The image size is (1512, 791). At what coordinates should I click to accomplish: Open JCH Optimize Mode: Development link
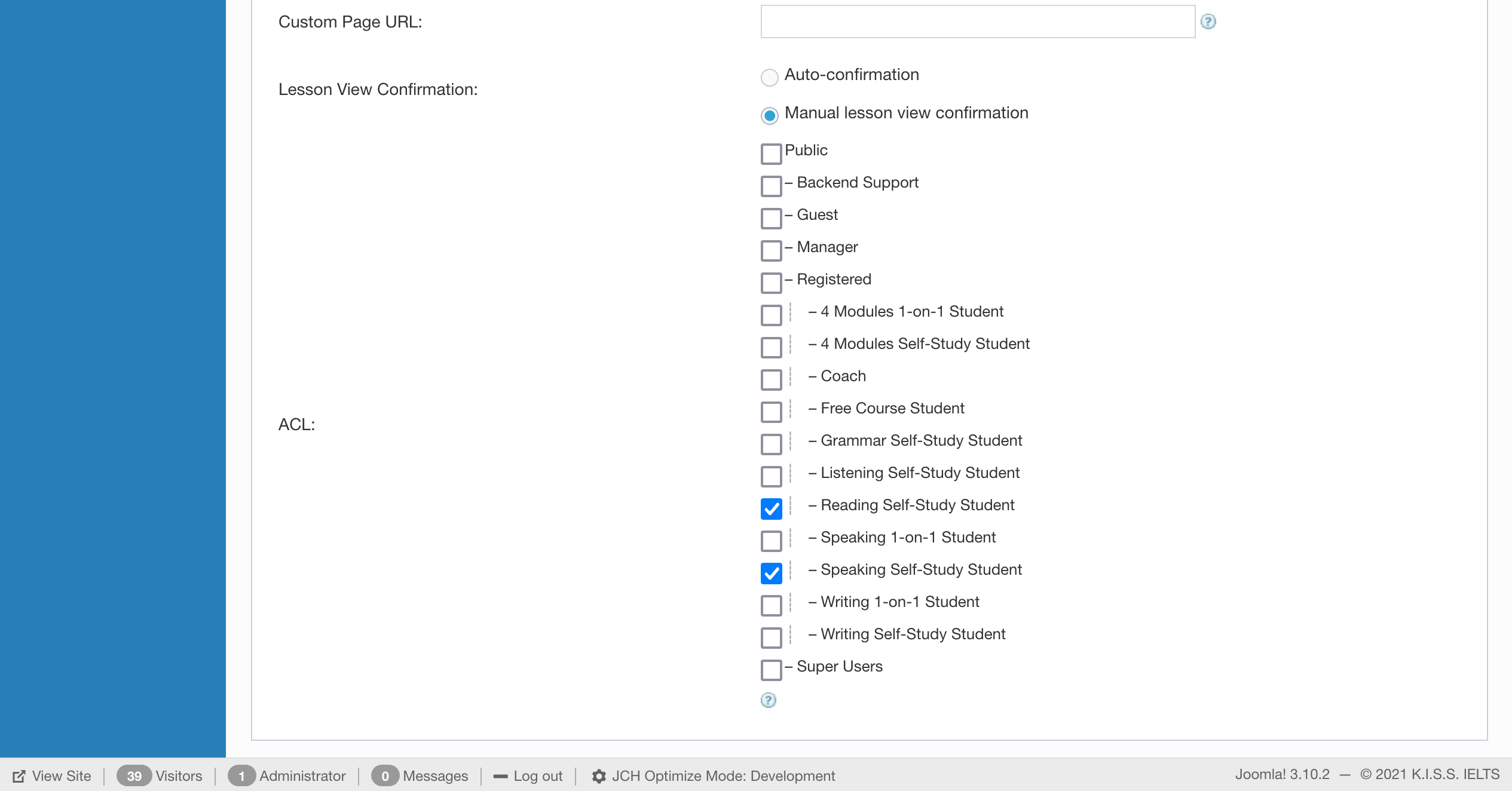[723, 776]
